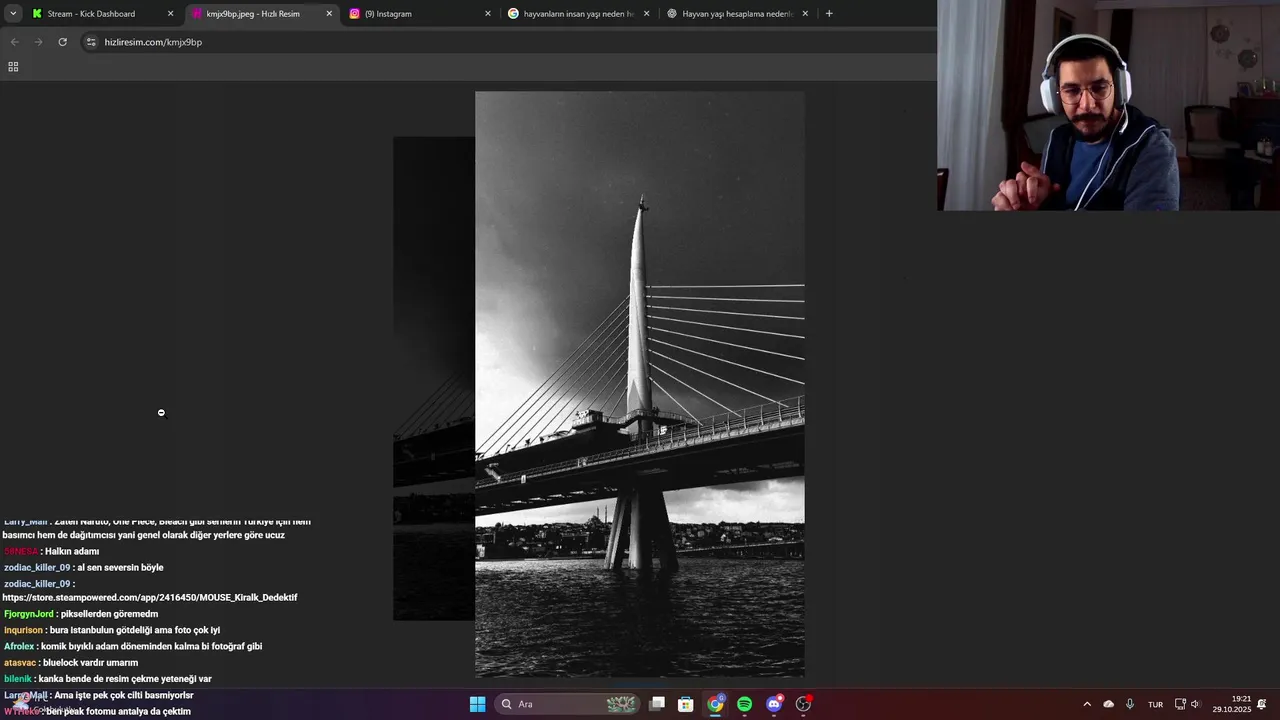Open the (9) Instagram tab
The height and width of the screenshot is (720, 1280).
[x=420, y=14]
